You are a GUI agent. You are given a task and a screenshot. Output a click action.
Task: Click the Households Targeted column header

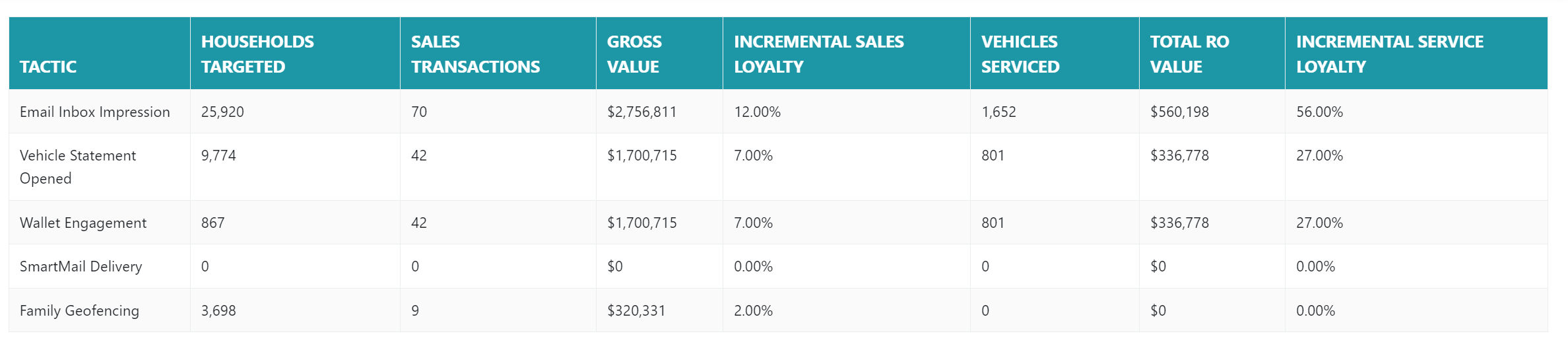tap(257, 54)
